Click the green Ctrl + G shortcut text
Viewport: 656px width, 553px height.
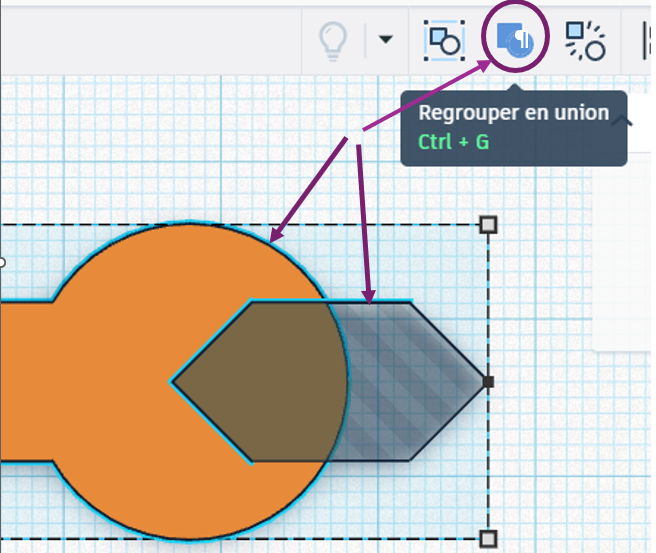pos(454,142)
